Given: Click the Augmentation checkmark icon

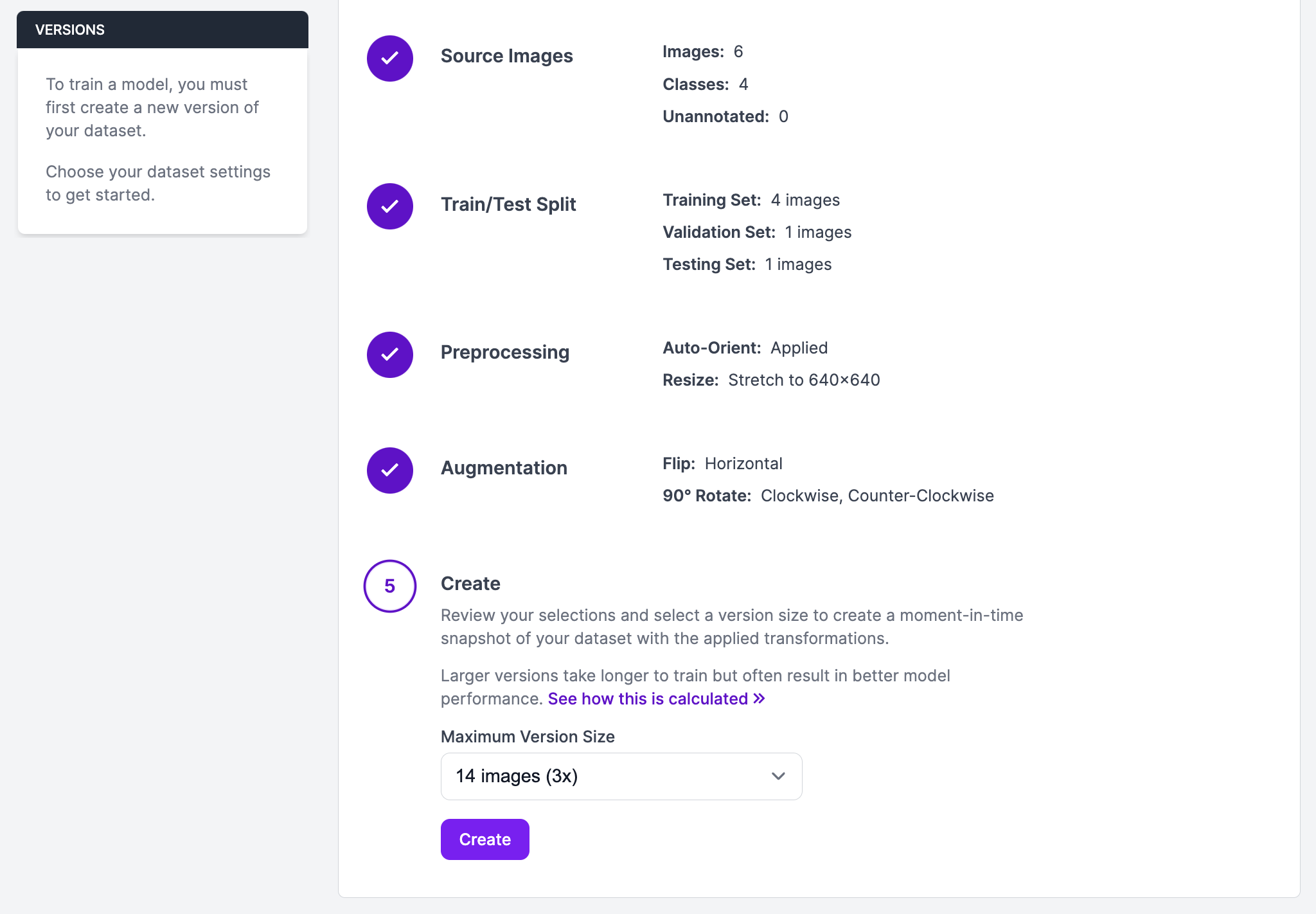Looking at the screenshot, I should coord(389,470).
